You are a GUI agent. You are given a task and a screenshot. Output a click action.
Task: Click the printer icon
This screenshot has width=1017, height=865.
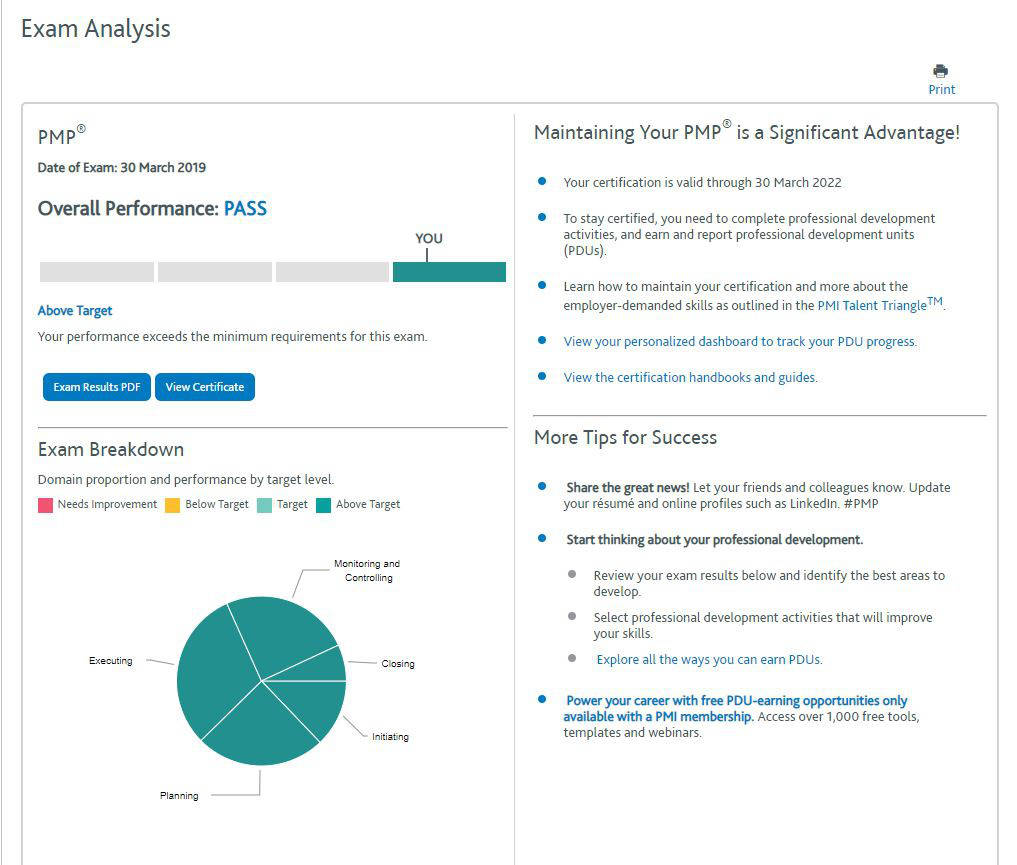click(x=940, y=71)
